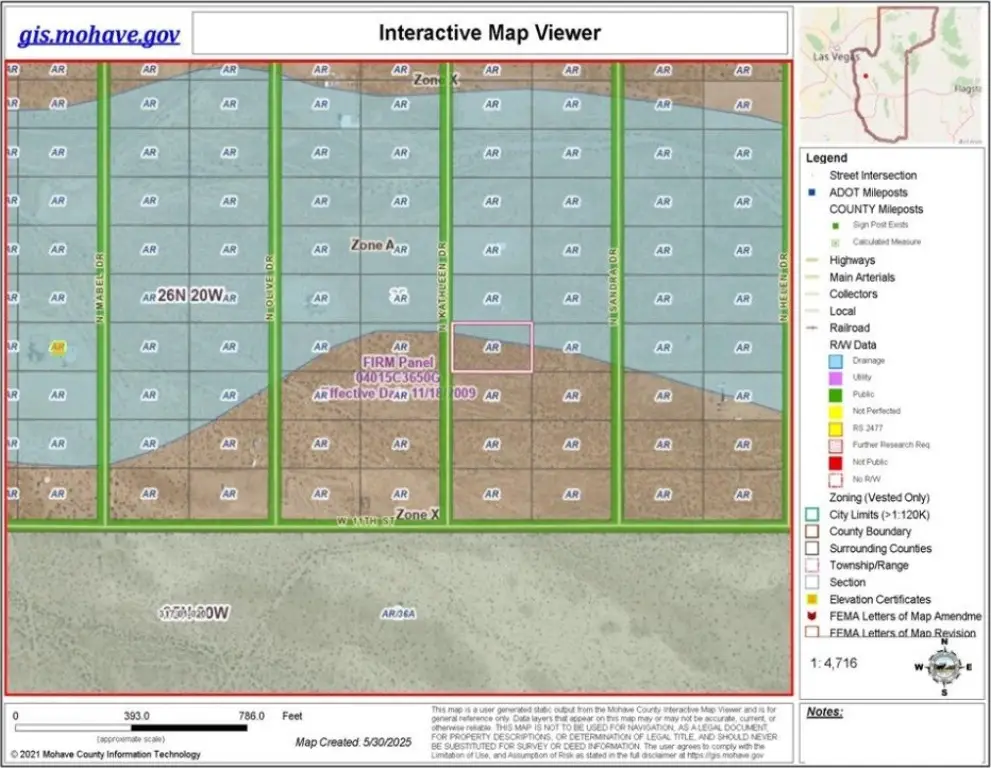Image resolution: width=991 pixels, height=768 pixels.
Task: Select the red Not Public color swatch
Action: (835, 462)
